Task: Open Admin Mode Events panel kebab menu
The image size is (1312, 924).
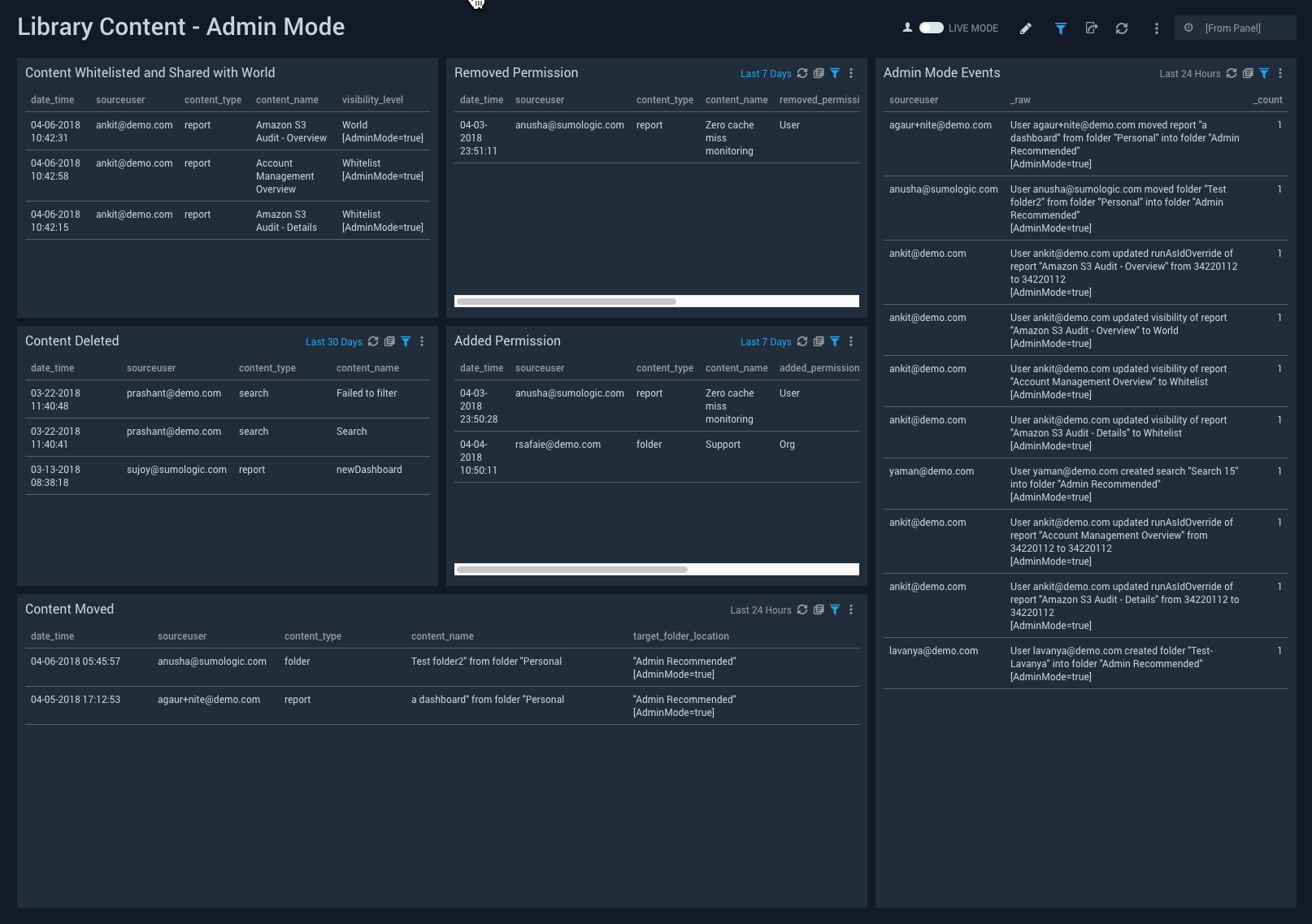Action: pyautogui.click(x=1280, y=73)
